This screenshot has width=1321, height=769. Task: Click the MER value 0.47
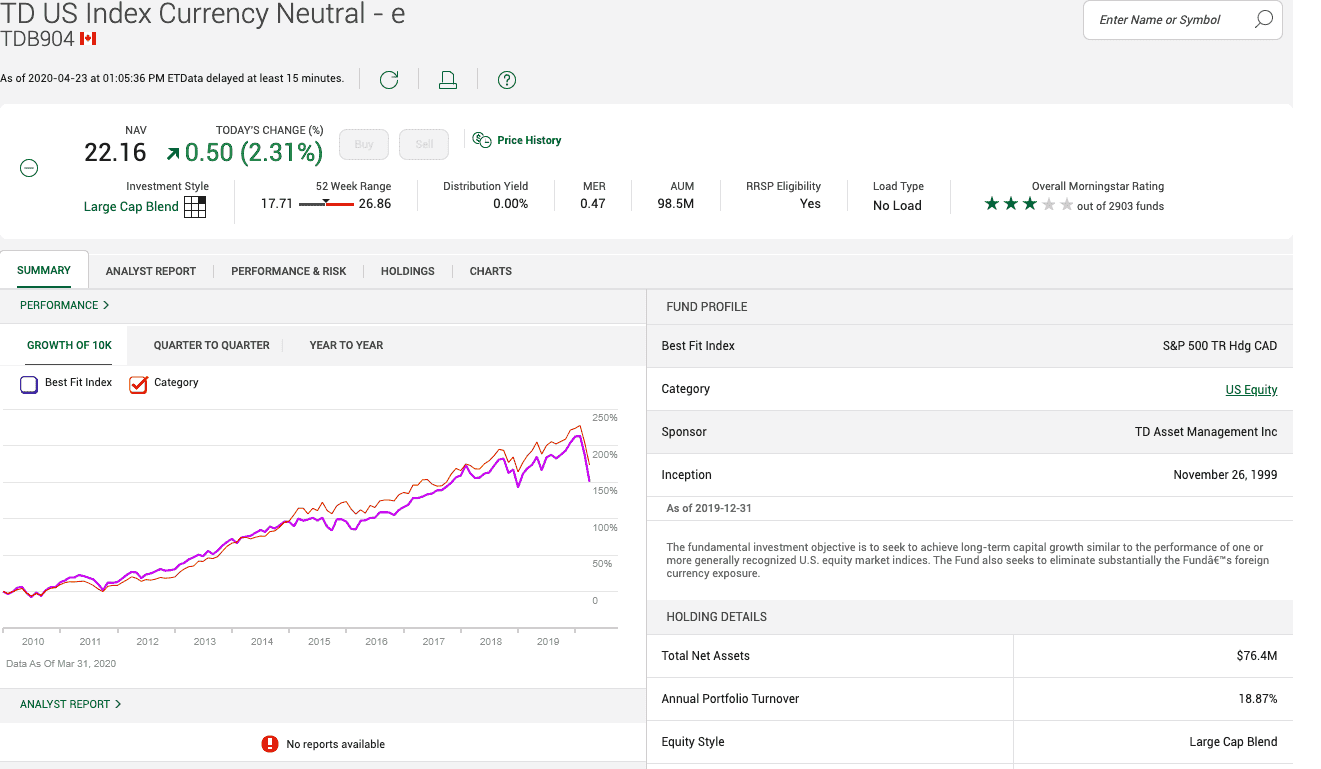[593, 204]
